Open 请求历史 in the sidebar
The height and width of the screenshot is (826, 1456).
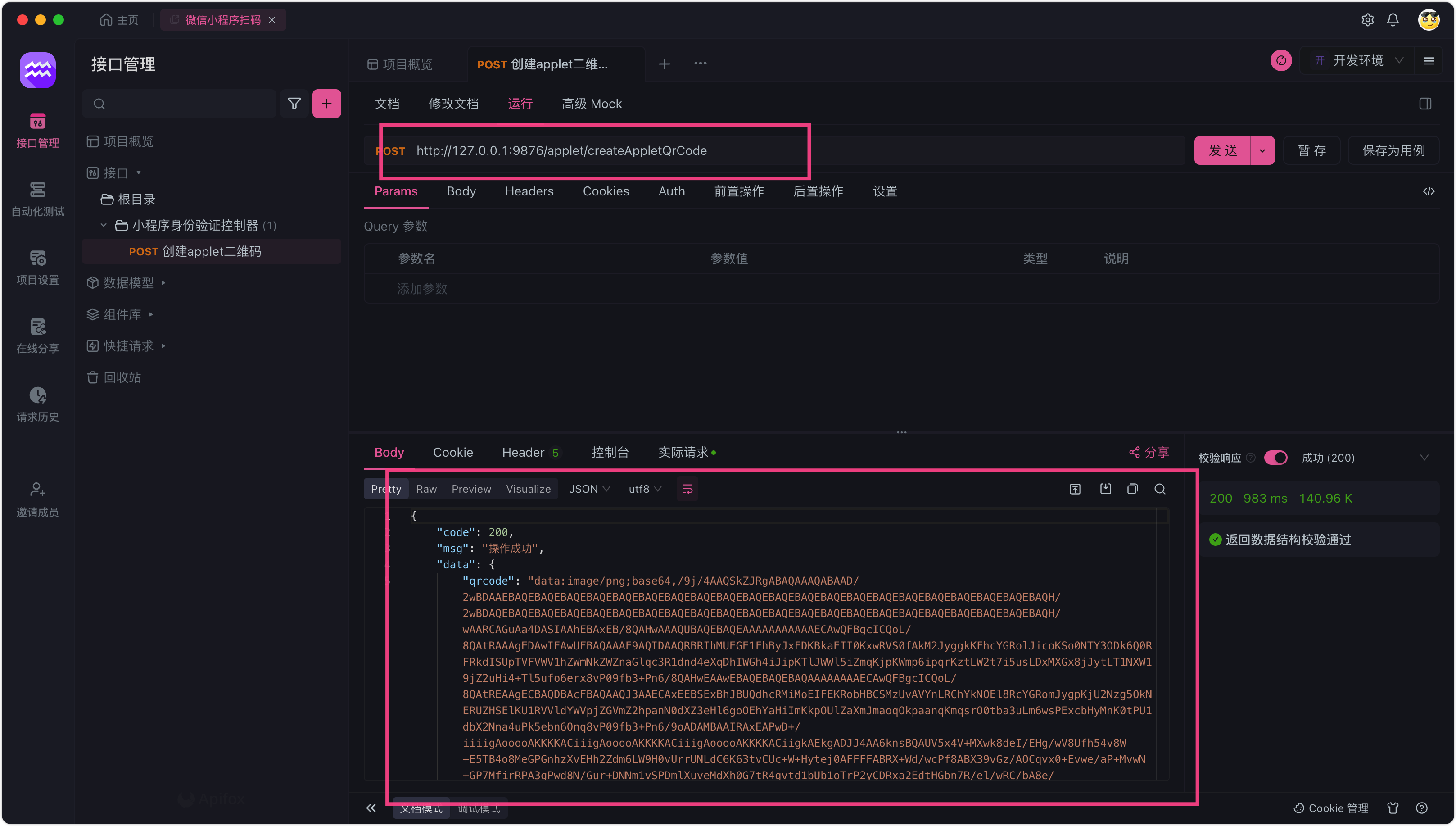coord(37,404)
